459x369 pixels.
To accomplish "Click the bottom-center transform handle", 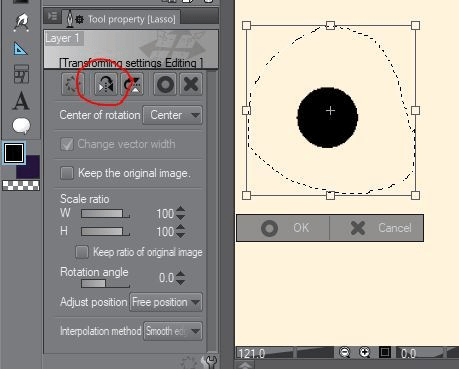I will click(x=330, y=195).
